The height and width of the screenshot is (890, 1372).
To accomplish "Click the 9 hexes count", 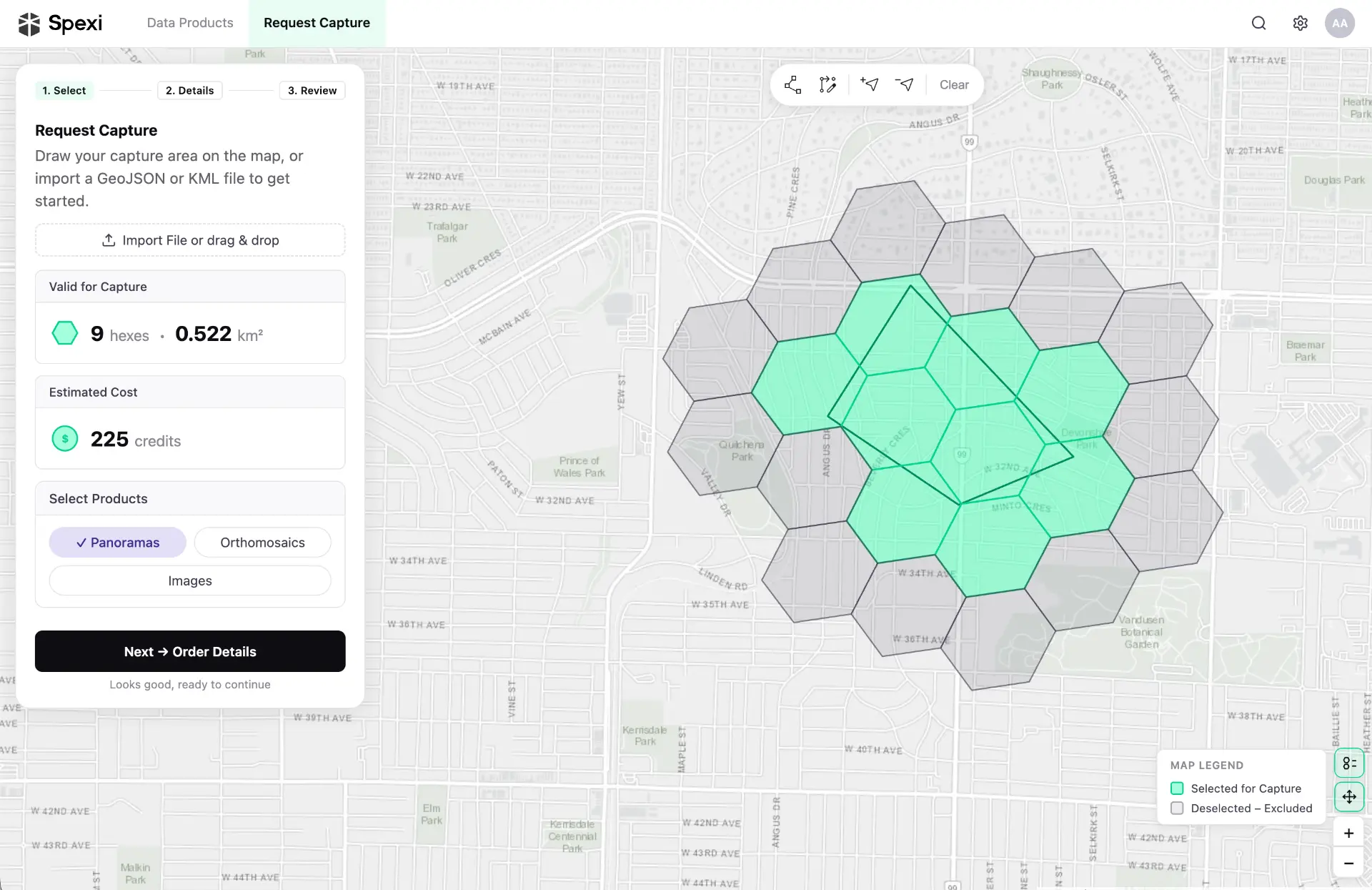I will [x=120, y=334].
